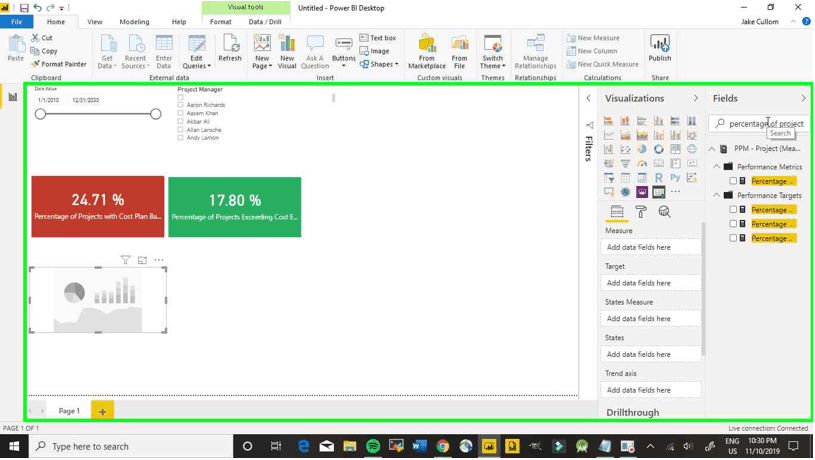Screen dimensions: 815x460
Task: Open the File tab
Action: point(17,22)
